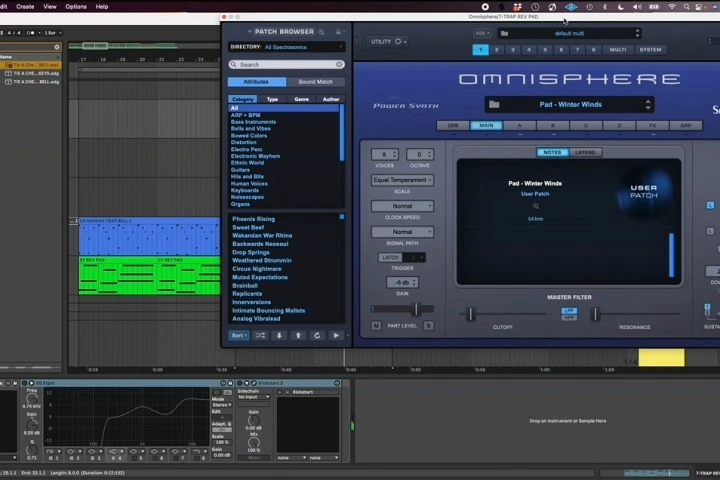Open the Utility gear menu
Screen dimensions: 720x480
(x=399, y=41)
